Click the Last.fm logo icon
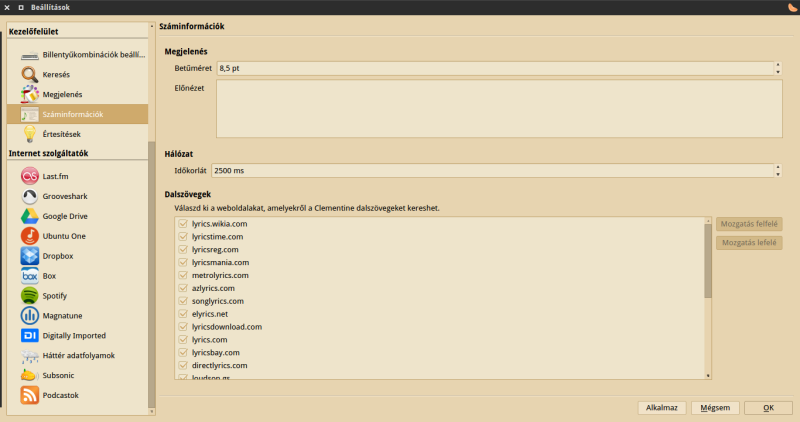The height and width of the screenshot is (422, 800). tap(30, 176)
